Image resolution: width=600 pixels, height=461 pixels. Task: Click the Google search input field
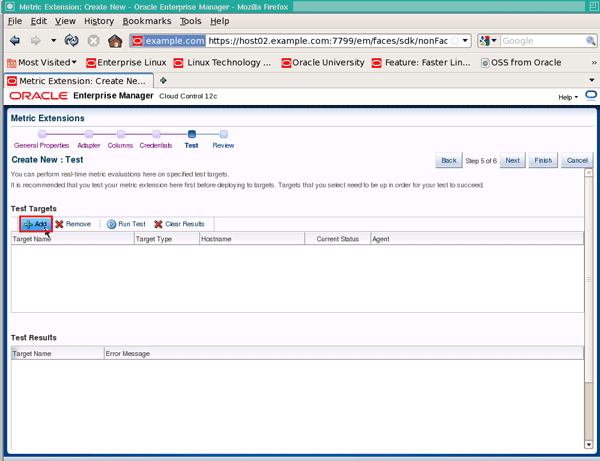[543, 41]
